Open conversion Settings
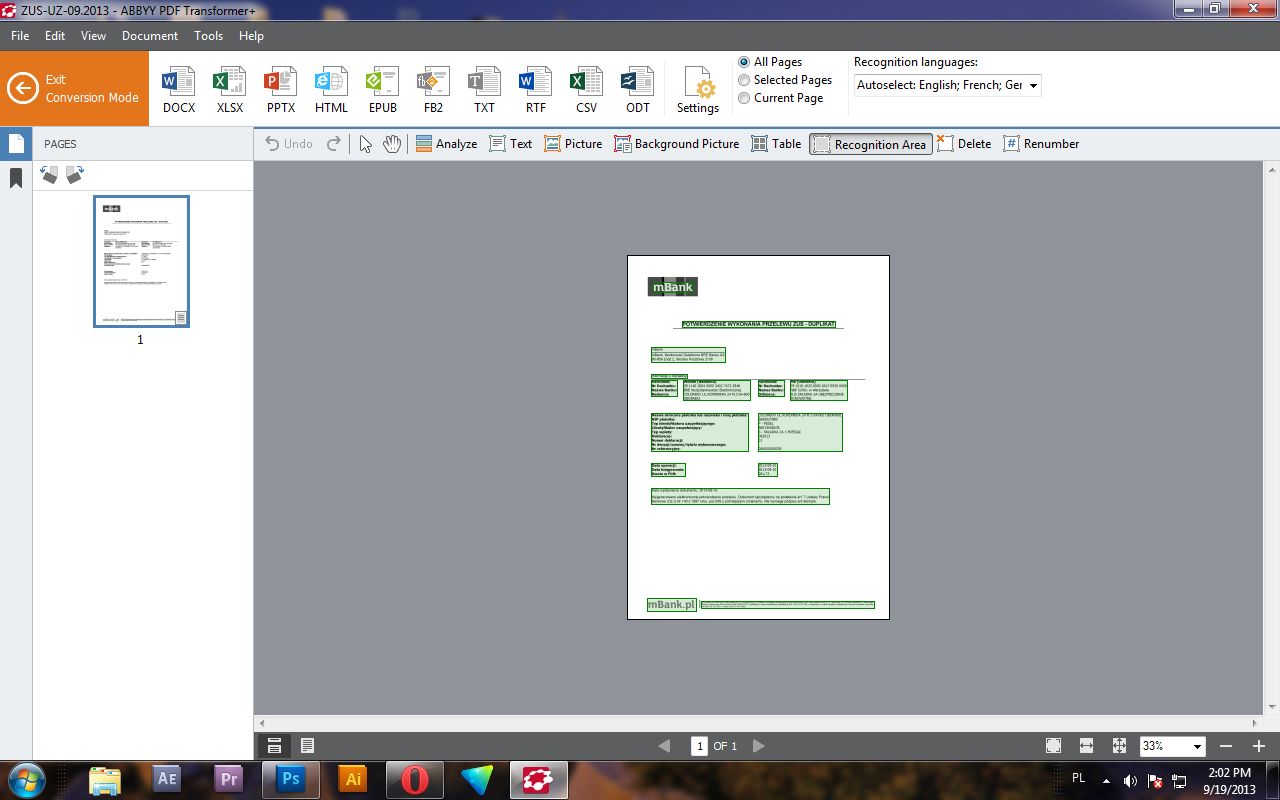 tap(698, 90)
